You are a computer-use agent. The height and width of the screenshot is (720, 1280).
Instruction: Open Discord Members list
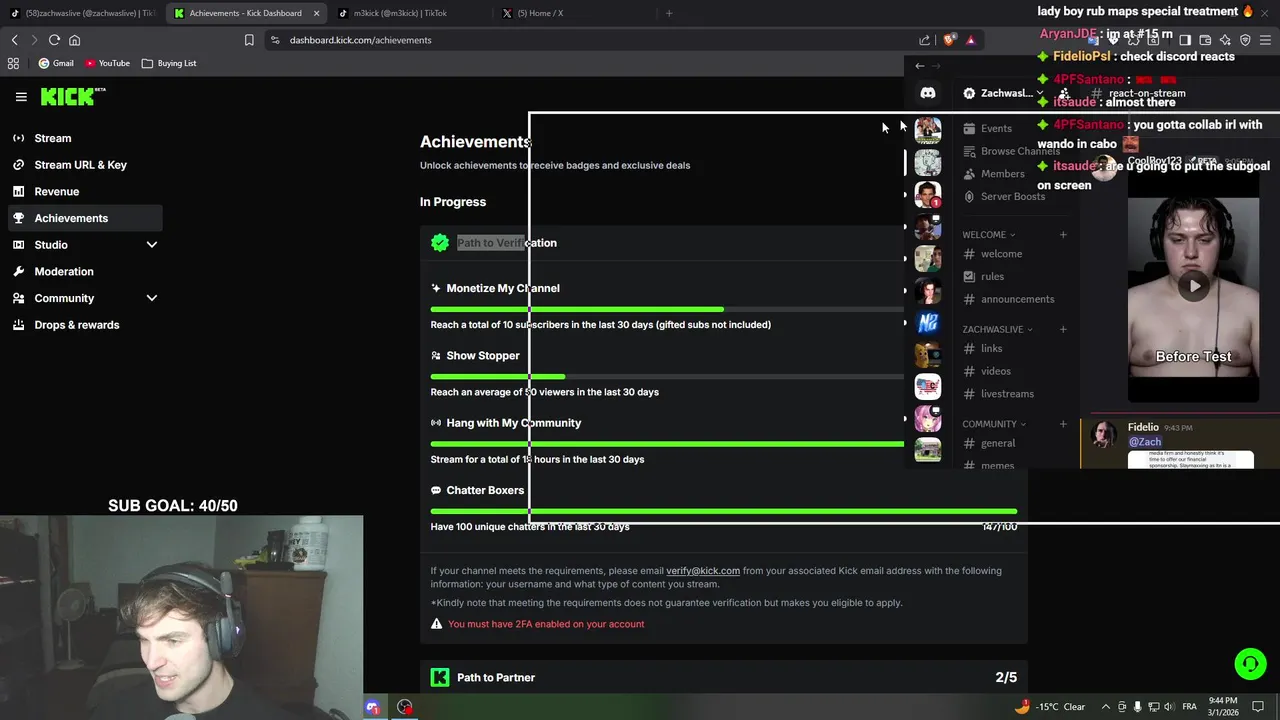[993, 174]
